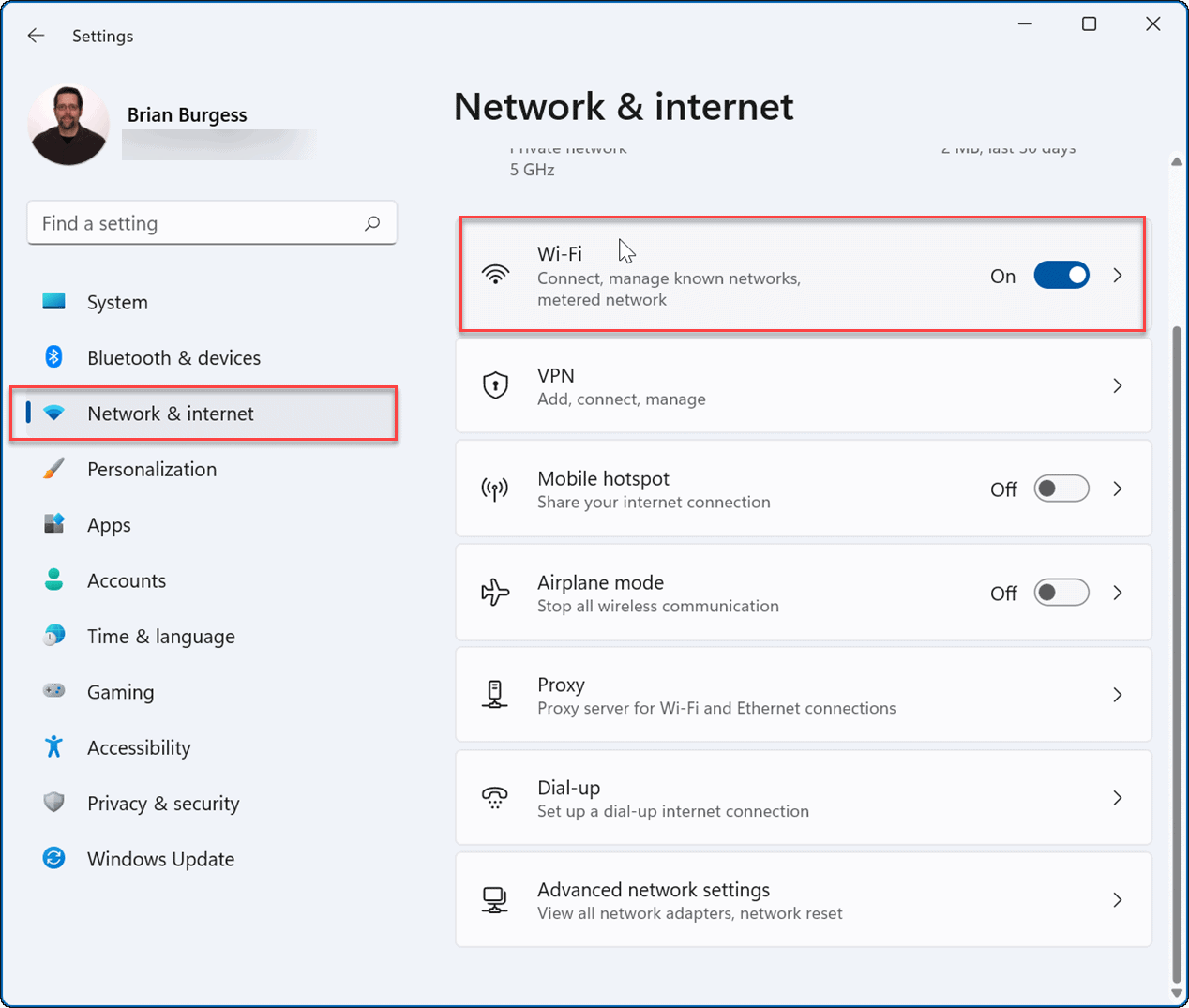Open VPN page via chevron

[1118, 385]
